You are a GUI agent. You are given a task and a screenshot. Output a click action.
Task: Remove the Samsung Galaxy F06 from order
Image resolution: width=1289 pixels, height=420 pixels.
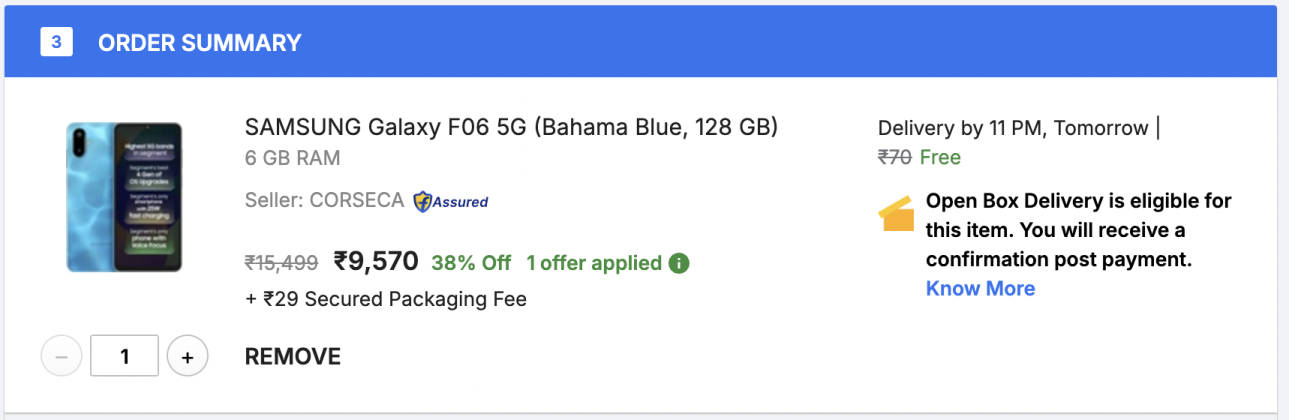(x=292, y=357)
